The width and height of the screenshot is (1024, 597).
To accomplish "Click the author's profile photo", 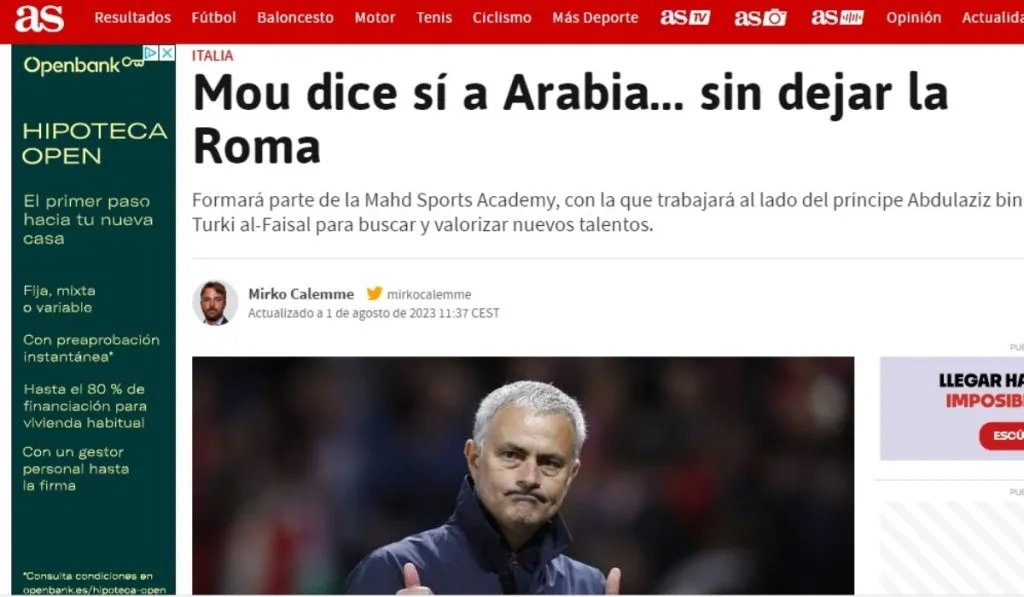I will click(215, 302).
